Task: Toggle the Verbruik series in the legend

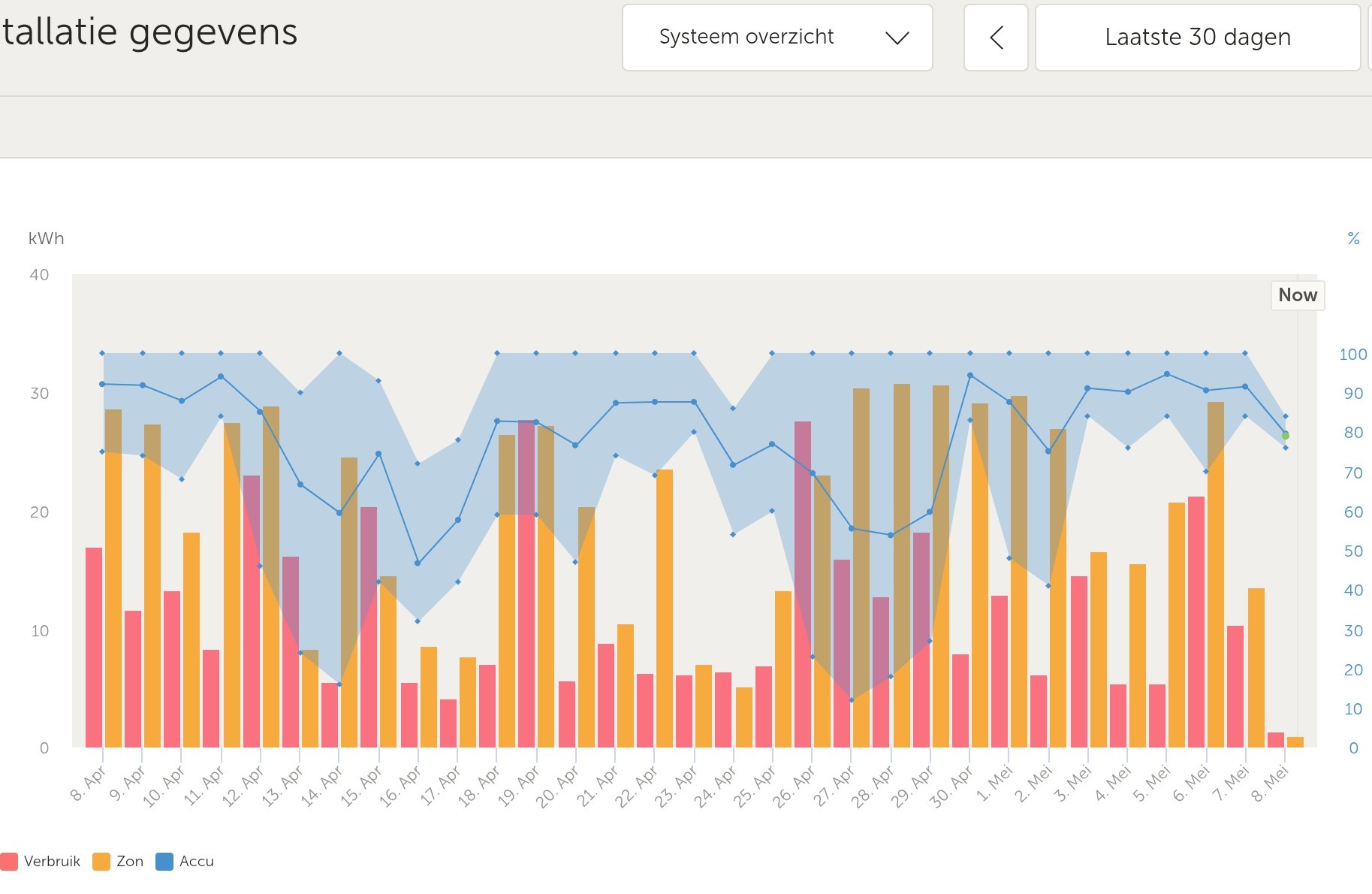Action: (x=51, y=862)
